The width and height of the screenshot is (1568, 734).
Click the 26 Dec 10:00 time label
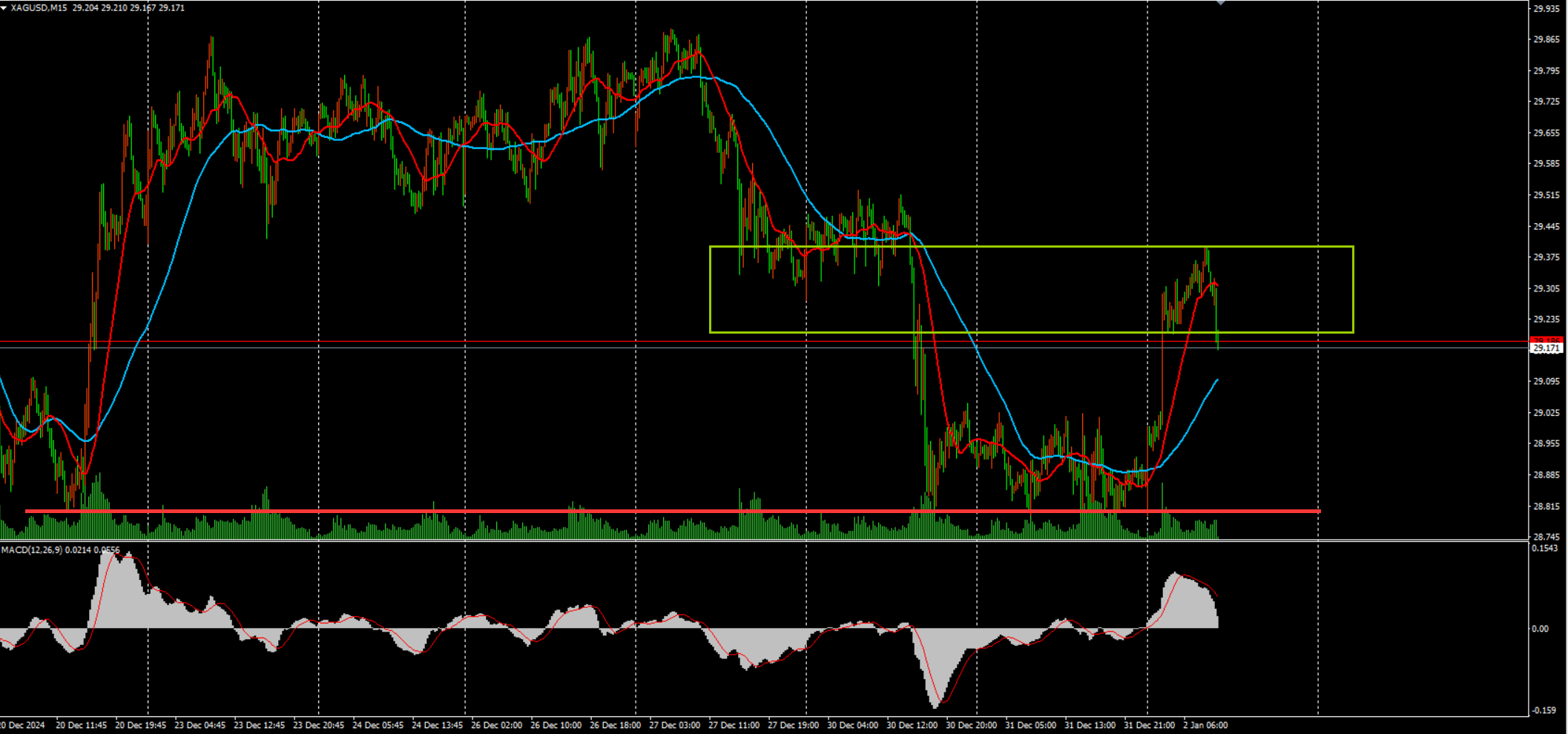pyautogui.click(x=556, y=725)
